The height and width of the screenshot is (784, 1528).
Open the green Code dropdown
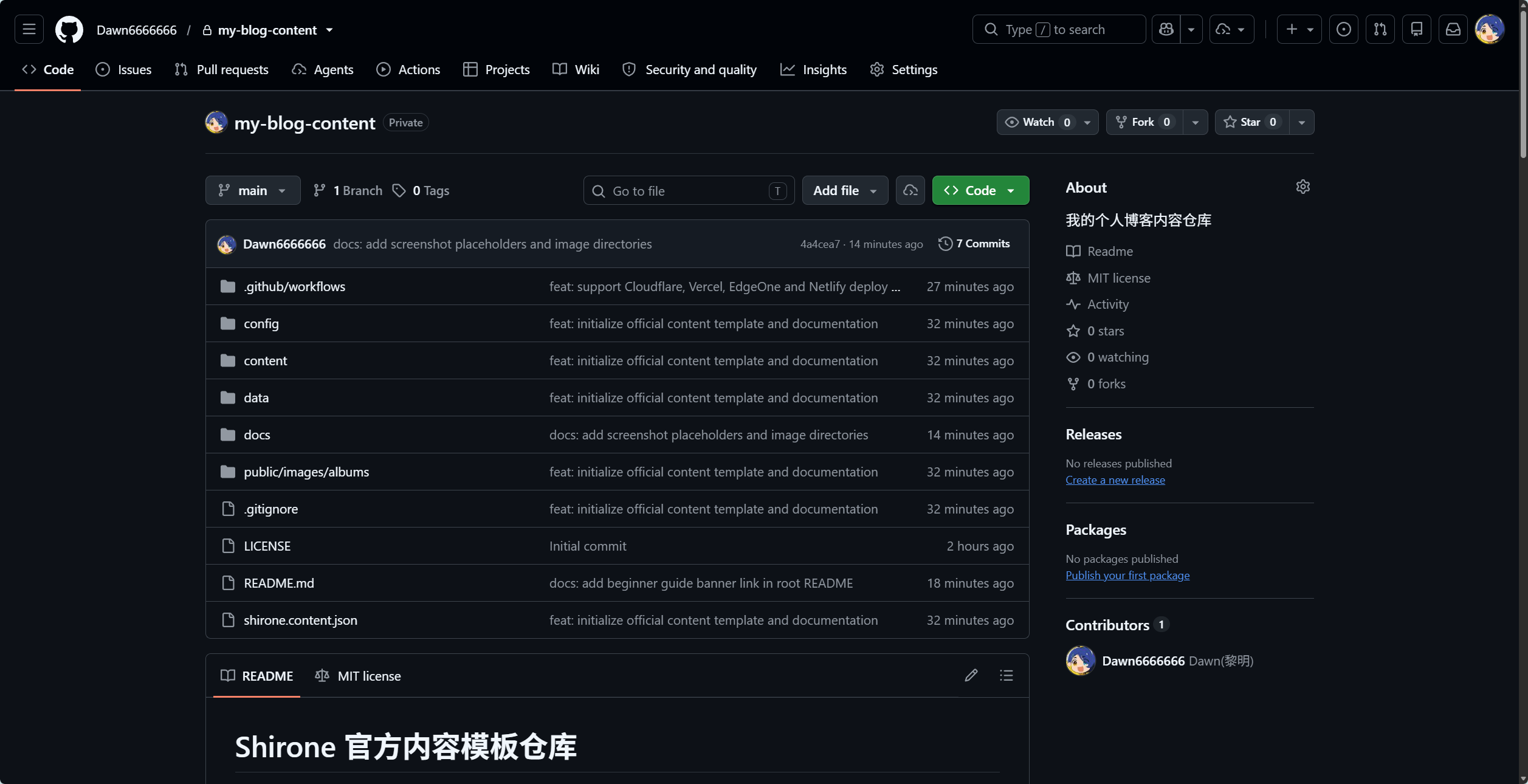[x=980, y=190]
